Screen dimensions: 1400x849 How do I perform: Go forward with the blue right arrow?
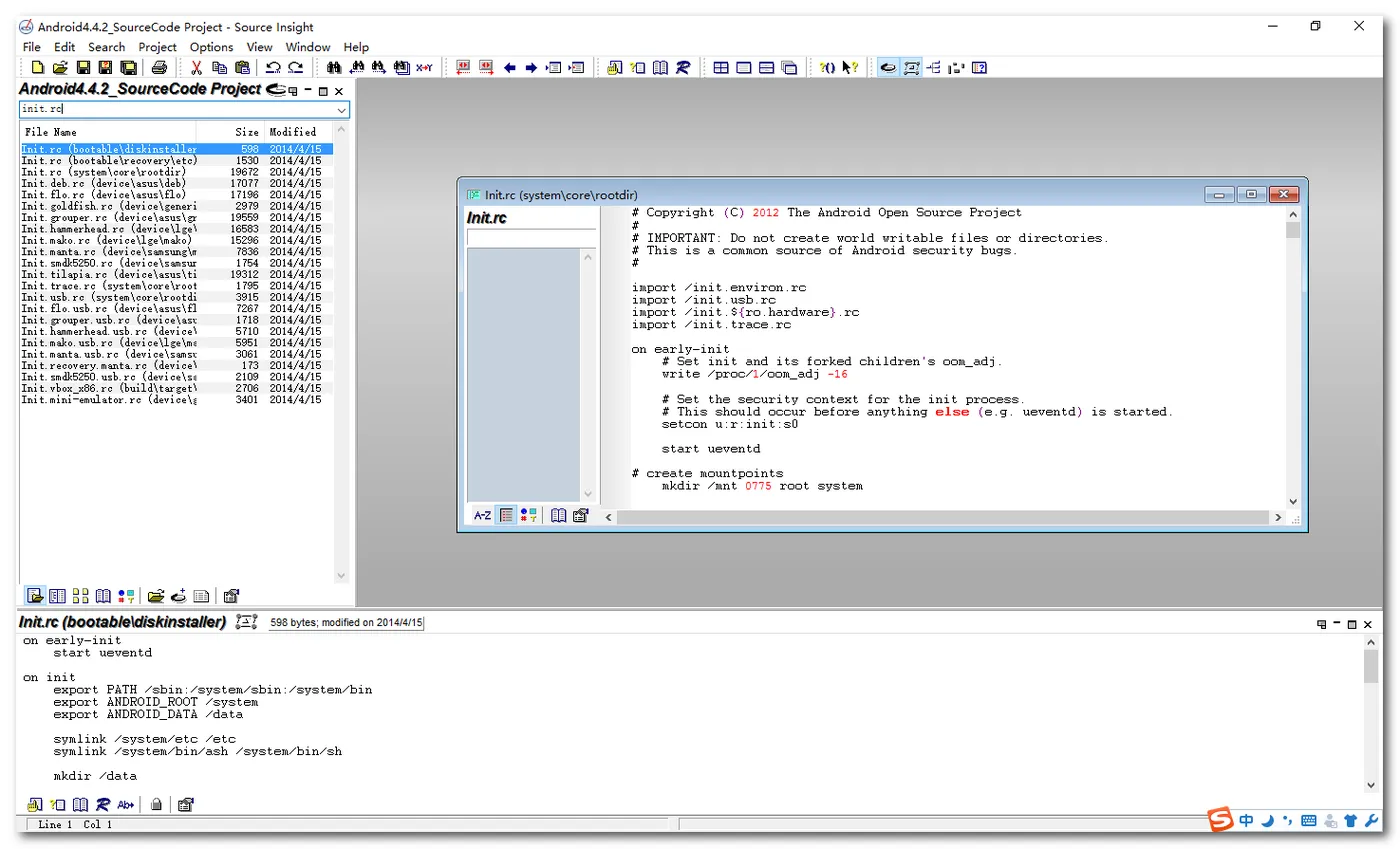click(x=532, y=68)
